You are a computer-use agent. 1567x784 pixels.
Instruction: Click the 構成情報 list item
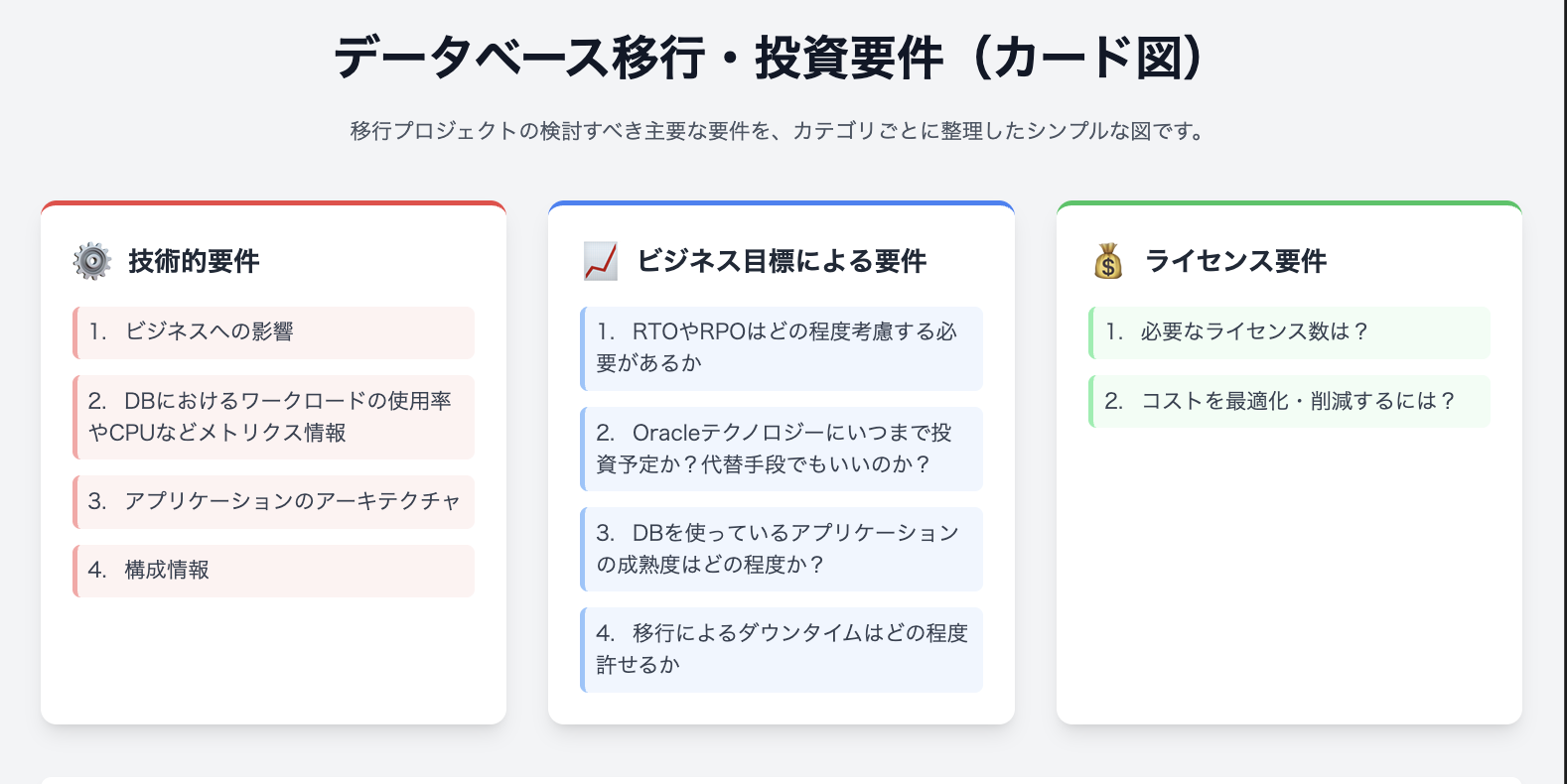point(274,571)
